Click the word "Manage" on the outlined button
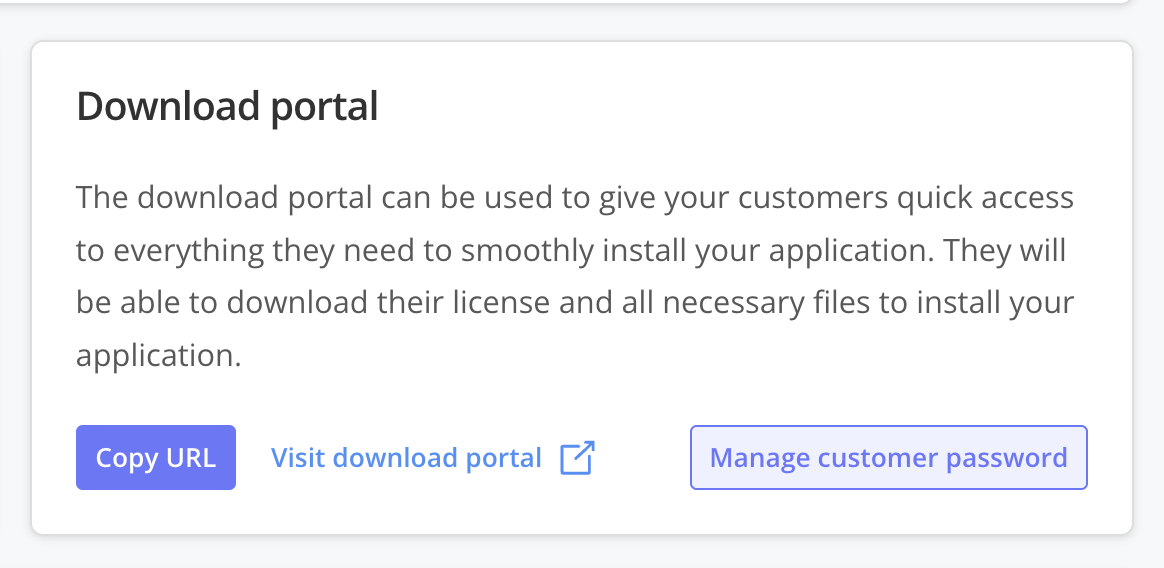 [760, 458]
